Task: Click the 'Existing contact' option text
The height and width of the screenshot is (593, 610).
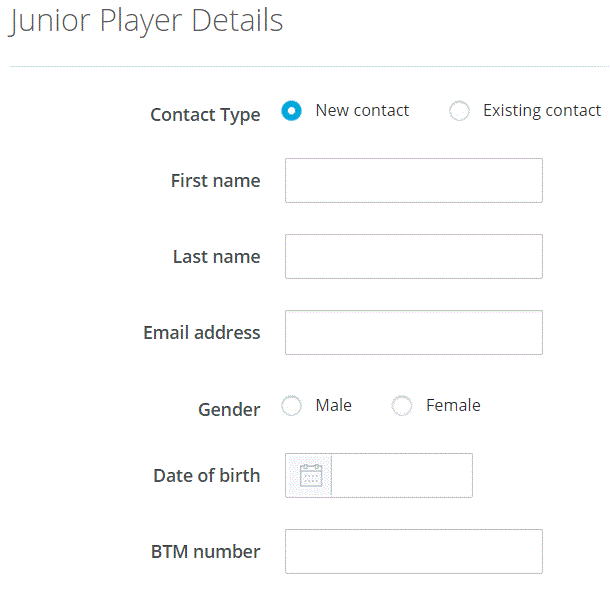Action: [x=541, y=110]
